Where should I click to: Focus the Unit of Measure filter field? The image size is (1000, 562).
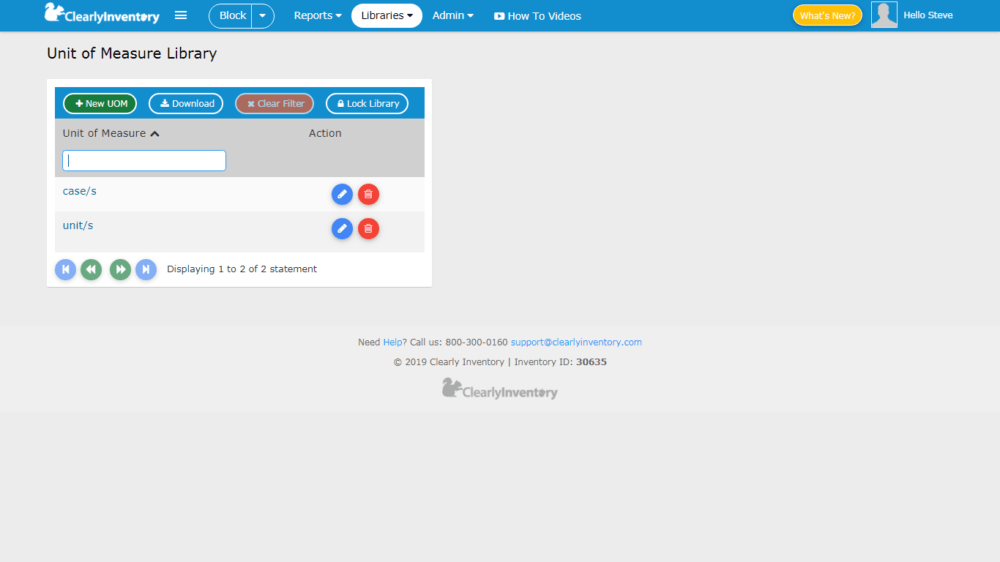point(144,161)
